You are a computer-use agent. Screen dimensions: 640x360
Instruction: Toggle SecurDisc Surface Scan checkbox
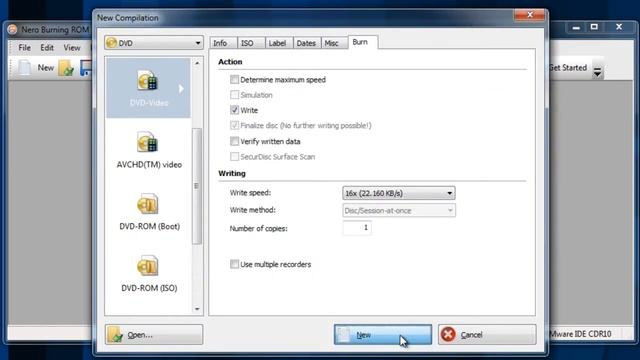pos(234,157)
